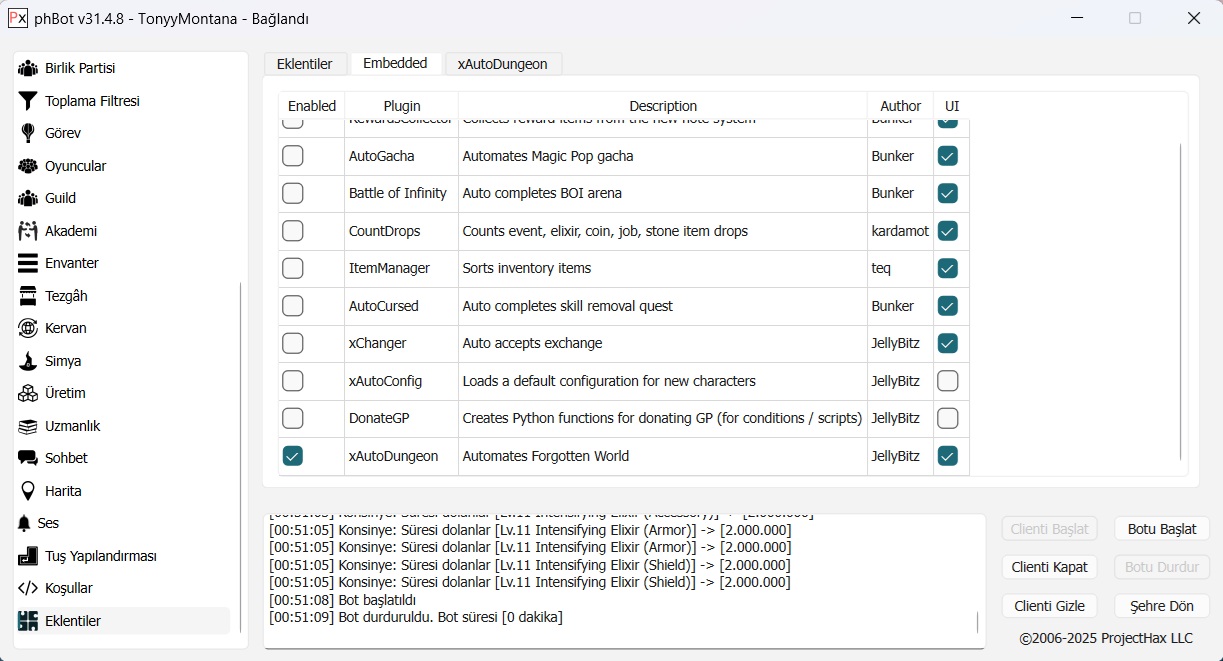Select the Görev lightbulb icon

tap(28, 133)
